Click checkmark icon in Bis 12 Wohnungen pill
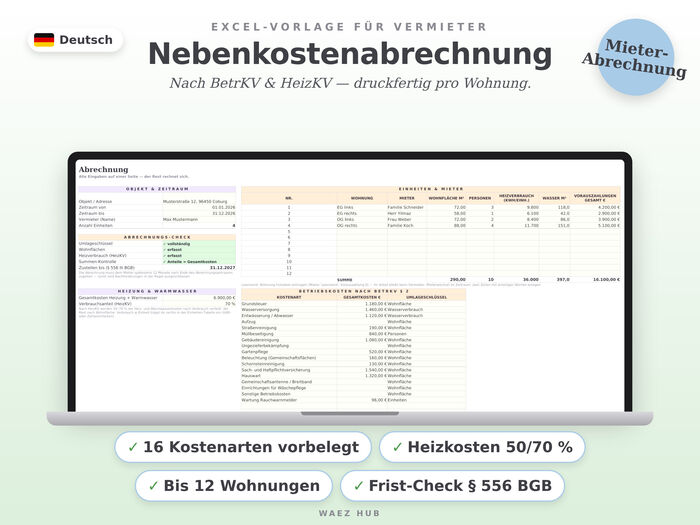 [x=153, y=486]
